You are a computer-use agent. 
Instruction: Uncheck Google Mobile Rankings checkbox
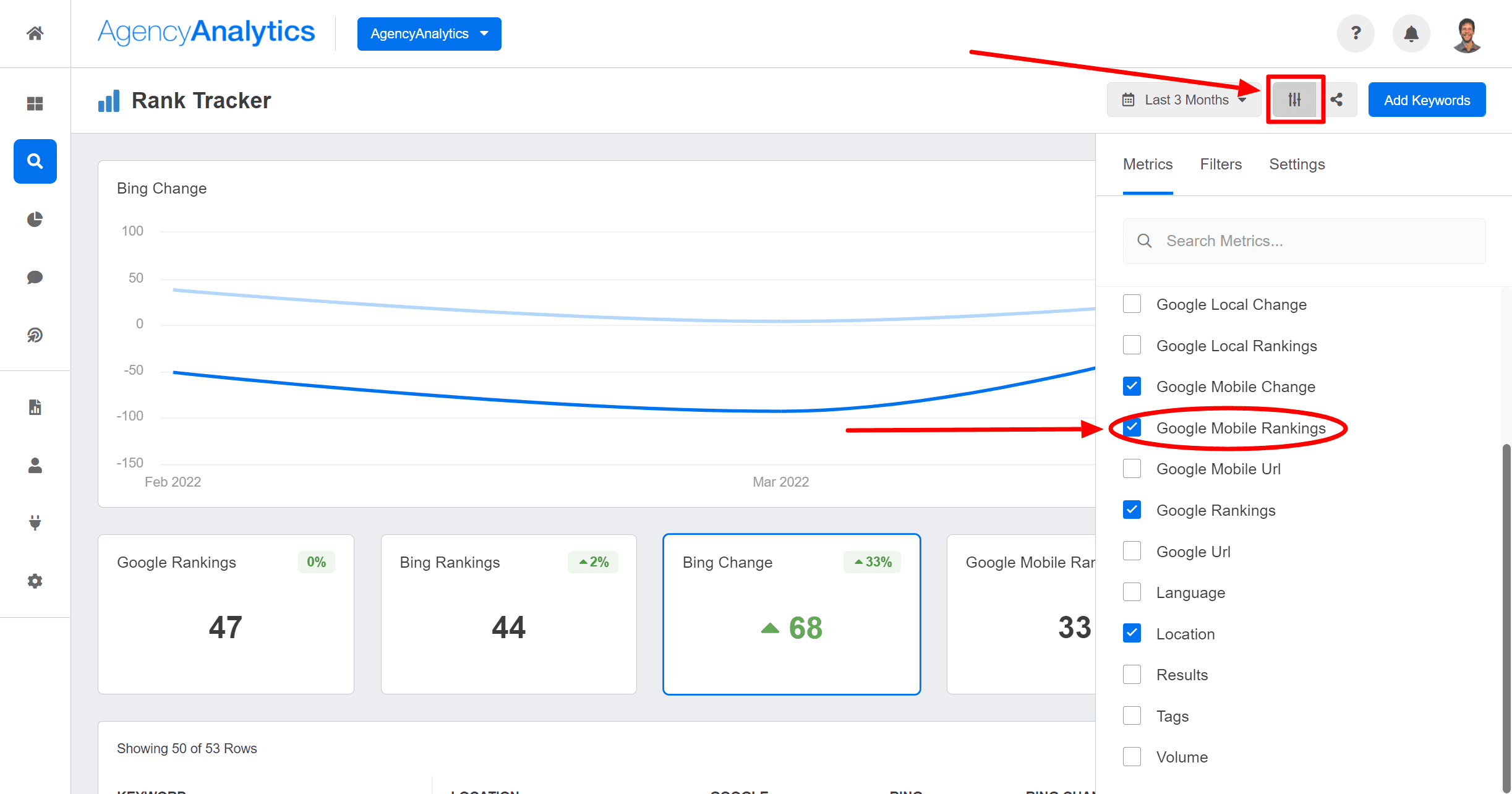click(1132, 427)
